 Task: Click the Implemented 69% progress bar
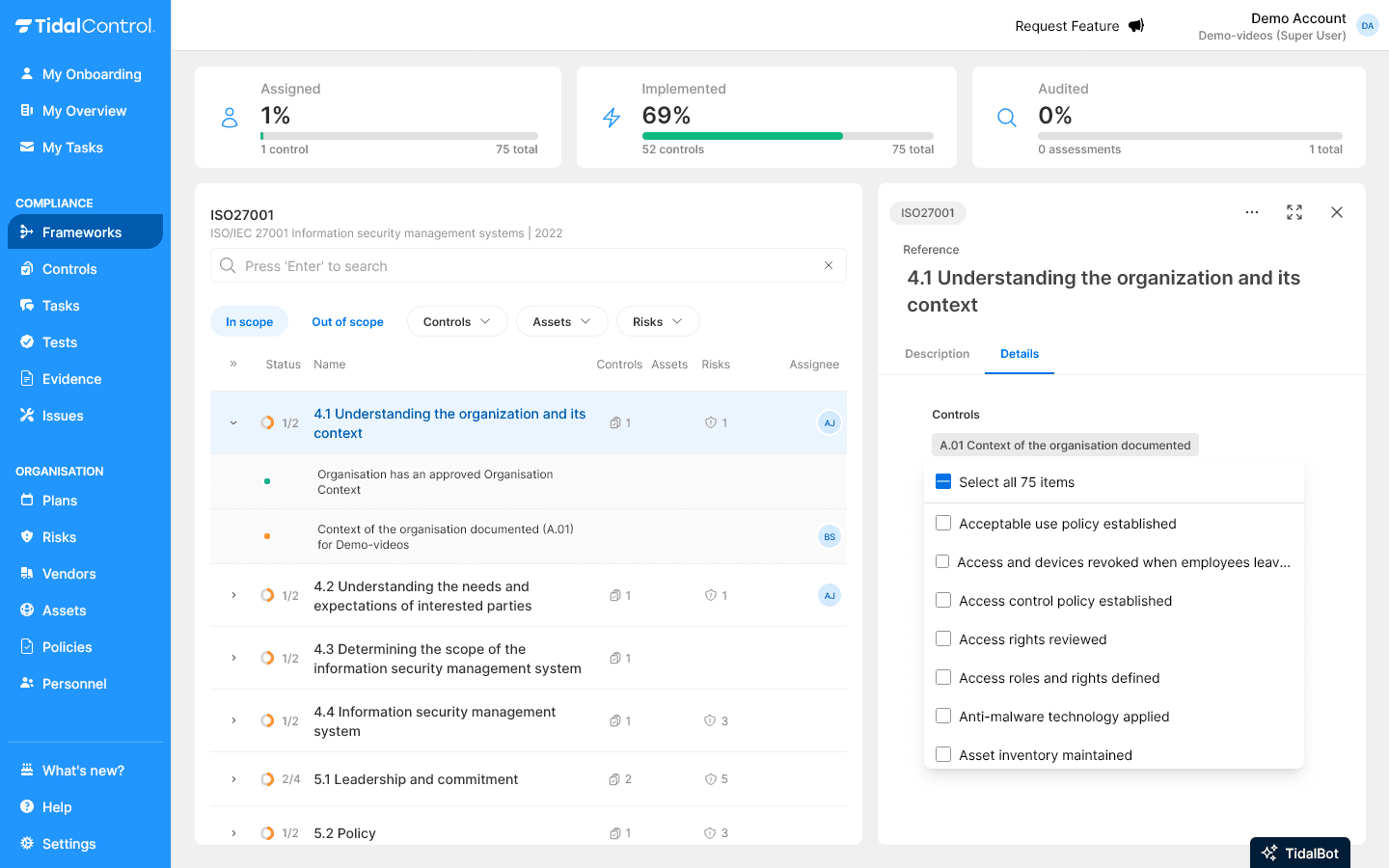tap(787, 136)
